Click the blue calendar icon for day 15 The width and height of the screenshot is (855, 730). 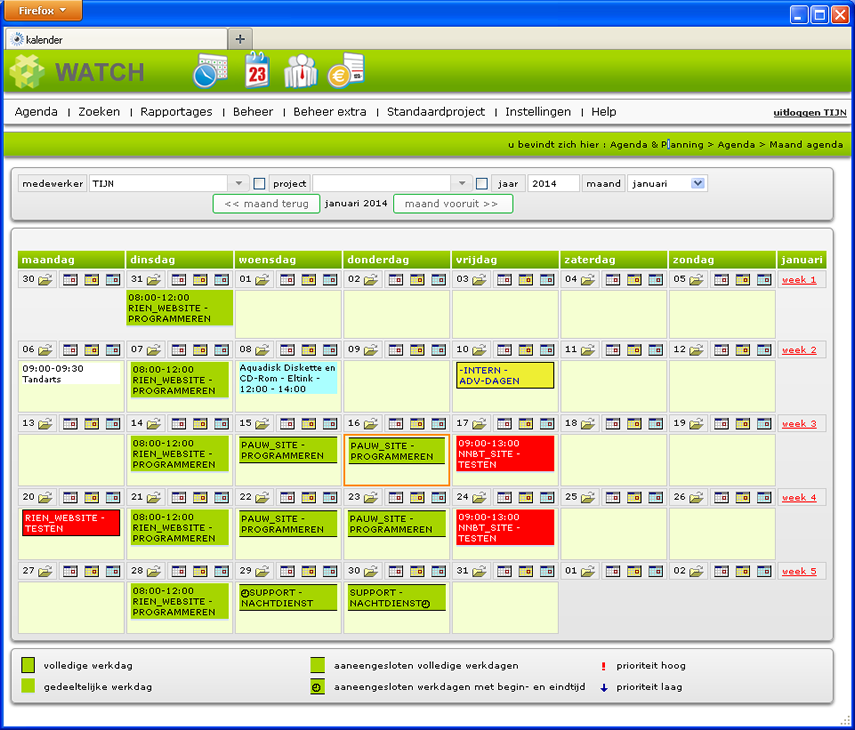coord(330,424)
